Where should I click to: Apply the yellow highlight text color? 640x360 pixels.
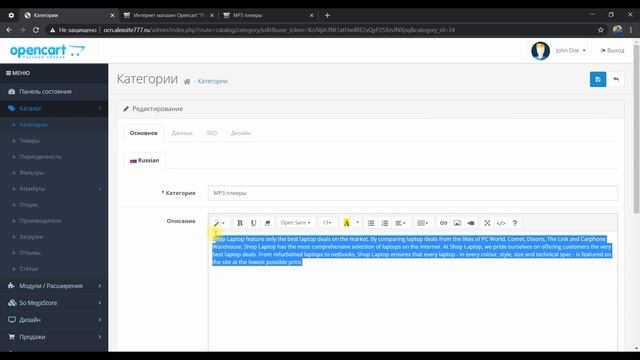click(347, 223)
